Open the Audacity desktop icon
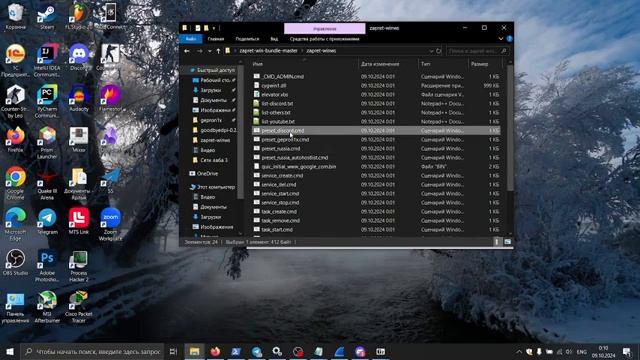Screen dimensions: 640x360 pyautogui.click(x=79, y=98)
